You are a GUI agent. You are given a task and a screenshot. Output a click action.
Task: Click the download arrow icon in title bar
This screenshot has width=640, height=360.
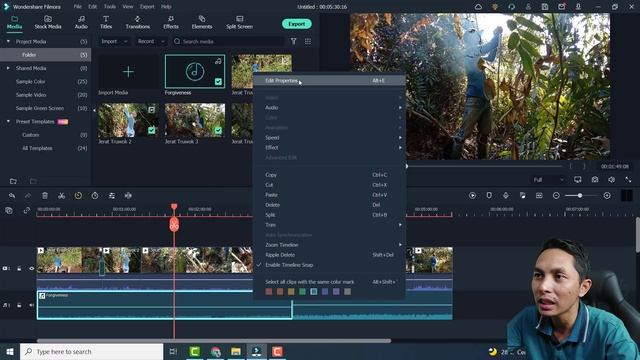[x=578, y=7]
